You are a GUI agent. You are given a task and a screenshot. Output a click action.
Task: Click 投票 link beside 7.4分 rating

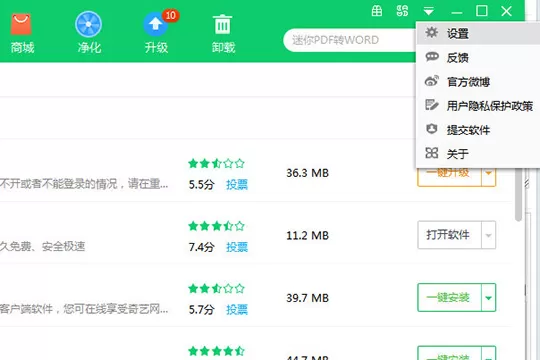237,247
